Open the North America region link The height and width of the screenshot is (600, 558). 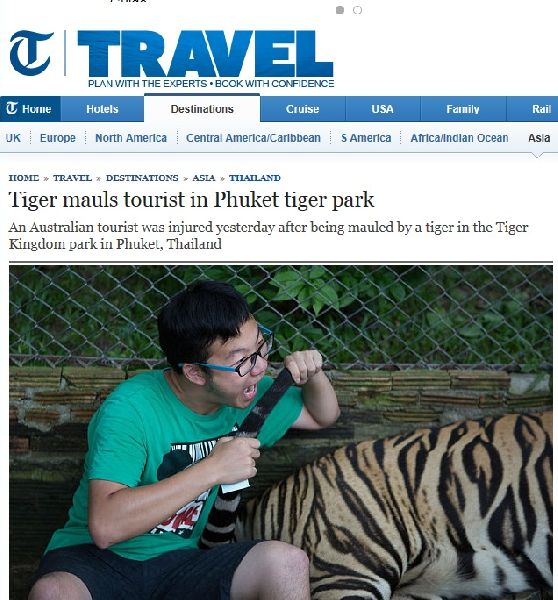click(131, 138)
